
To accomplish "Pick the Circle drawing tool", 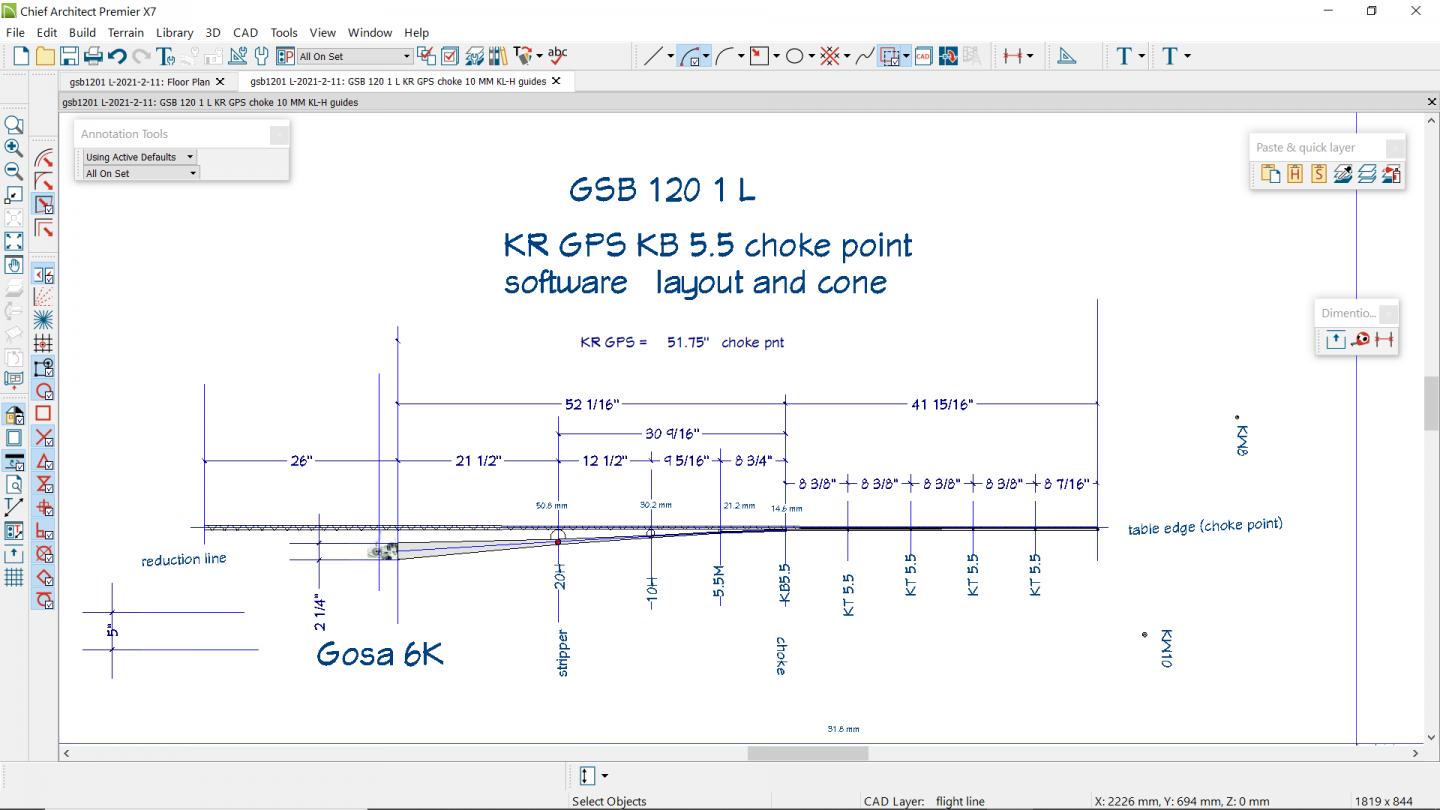I will tap(794, 56).
